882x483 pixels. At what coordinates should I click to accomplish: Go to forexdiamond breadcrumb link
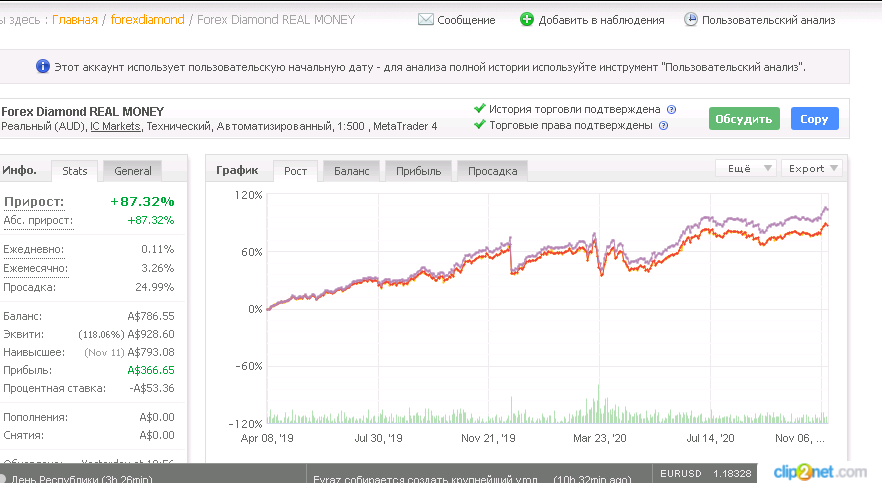pos(147,20)
